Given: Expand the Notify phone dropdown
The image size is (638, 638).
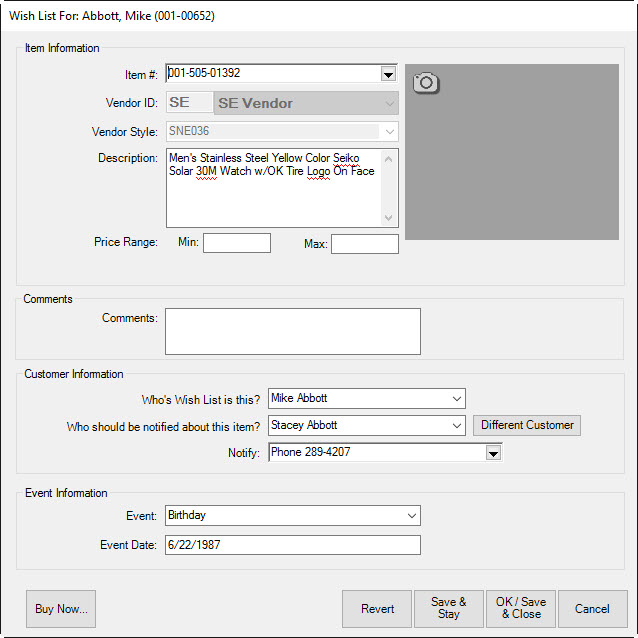Looking at the screenshot, I should coord(492,453).
